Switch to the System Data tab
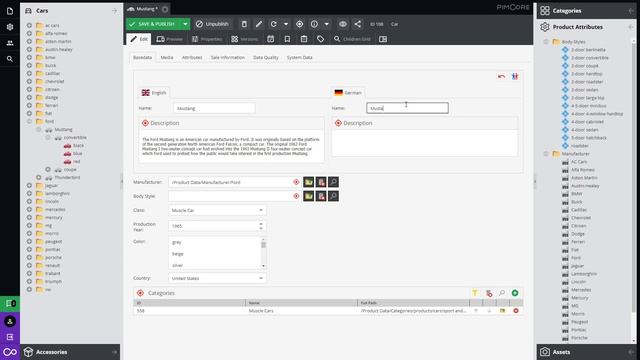This screenshot has height=360, width=640. pyautogui.click(x=299, y=58)
